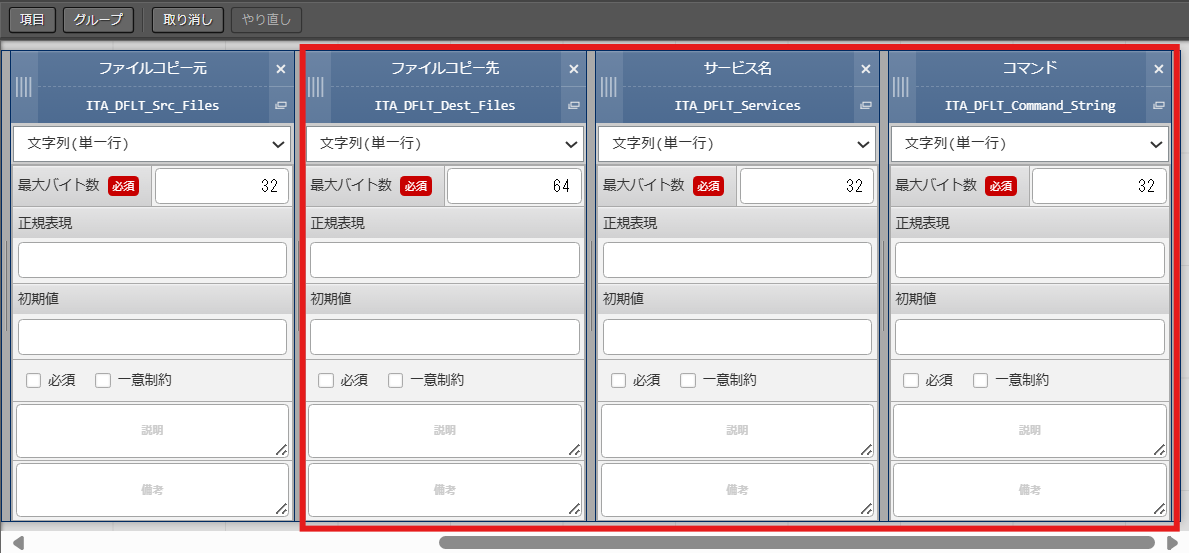Click the 初期値 input in ファイルコピー先 column
The height and width of the screenshot is (553, 1189).
click(445, 337)
